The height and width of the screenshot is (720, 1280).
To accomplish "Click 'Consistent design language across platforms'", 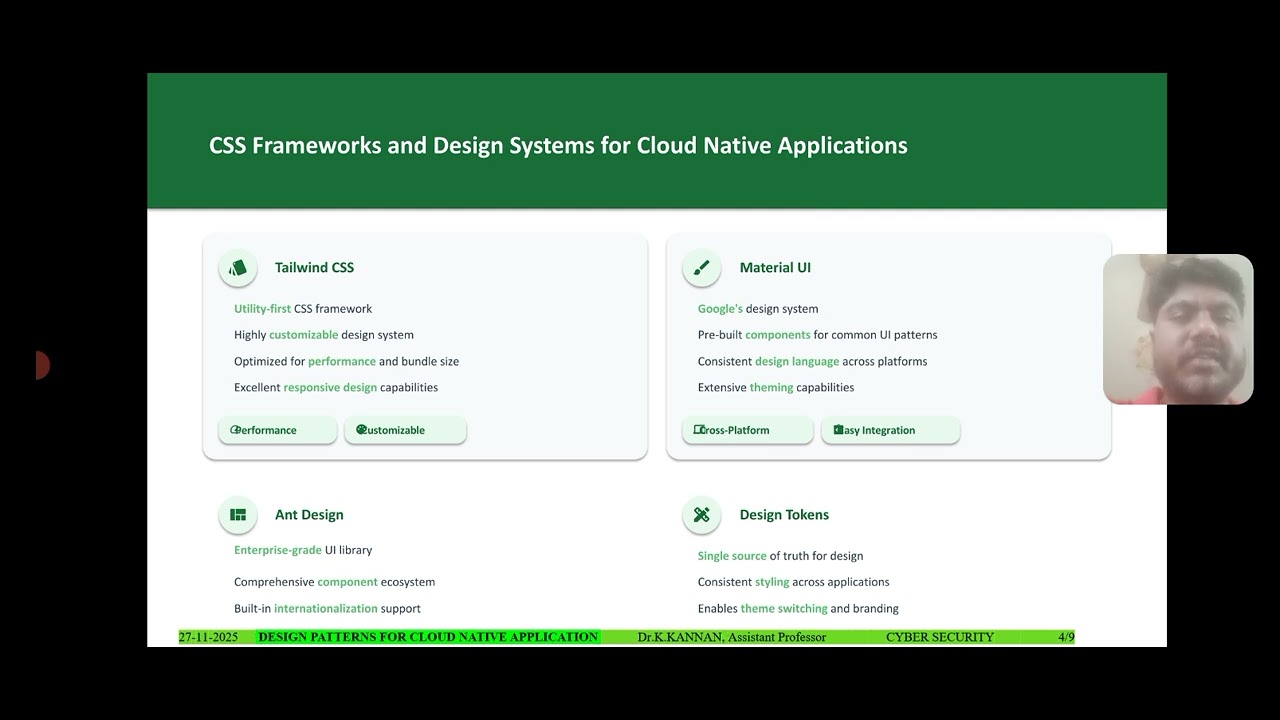I will [x=812, y=361].
